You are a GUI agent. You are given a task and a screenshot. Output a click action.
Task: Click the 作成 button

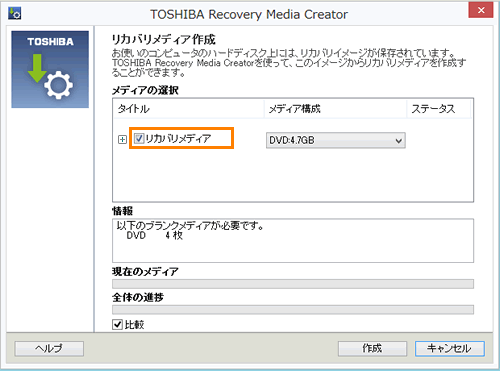pos(372,349)
